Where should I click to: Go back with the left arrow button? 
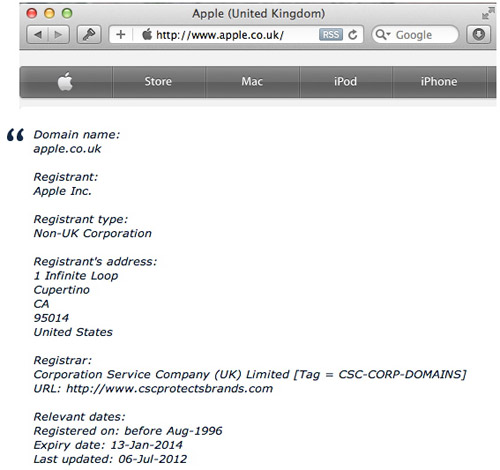37,35
